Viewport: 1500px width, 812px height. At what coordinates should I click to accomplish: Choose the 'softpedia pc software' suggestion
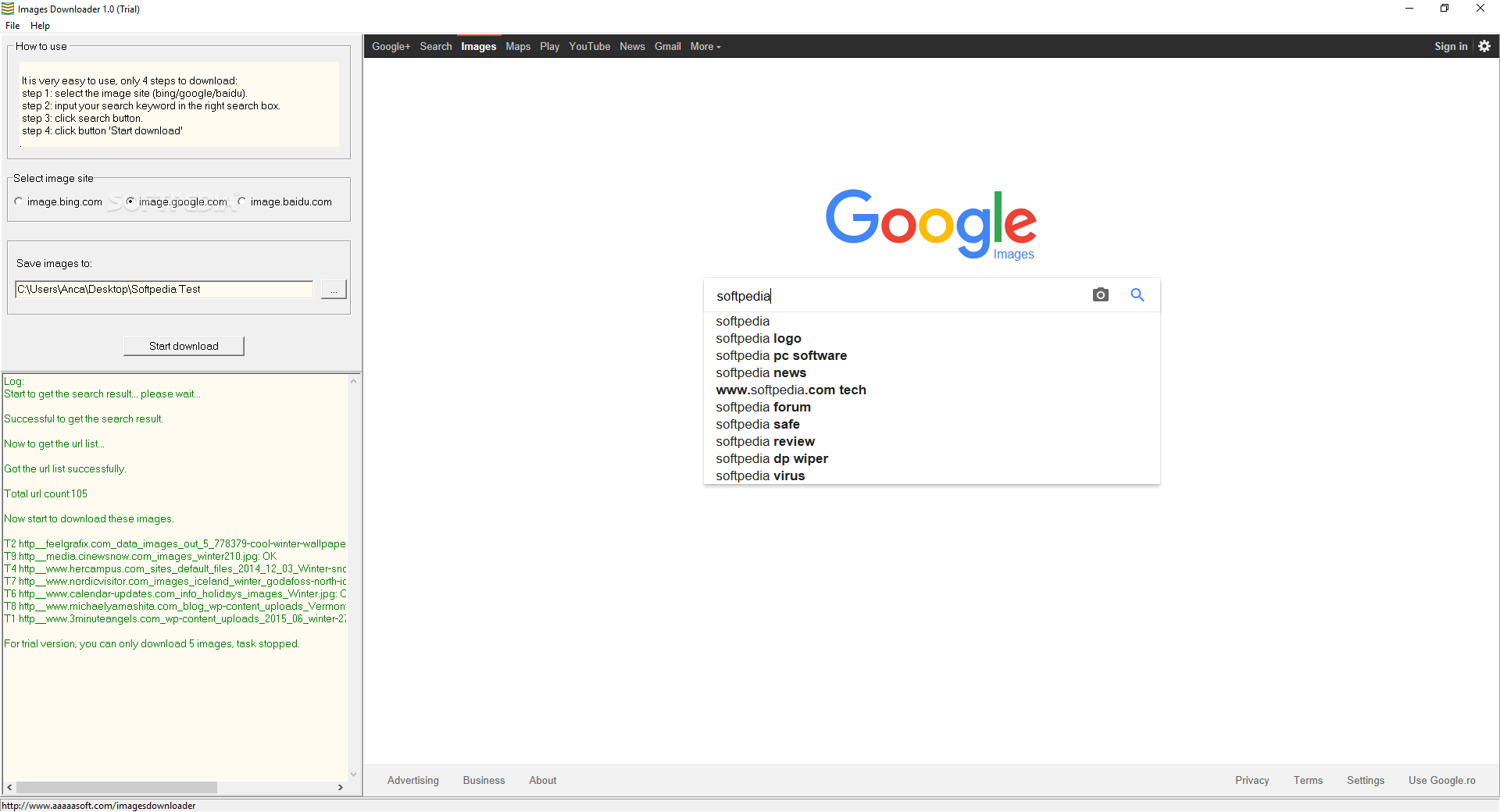(931, 355)
